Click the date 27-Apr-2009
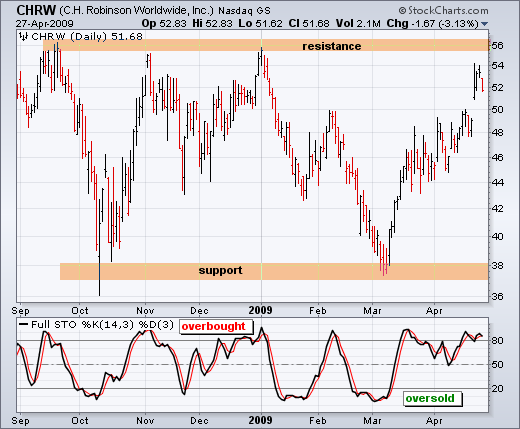This screenshot has height=429, width=520. (x=45, y=24)
